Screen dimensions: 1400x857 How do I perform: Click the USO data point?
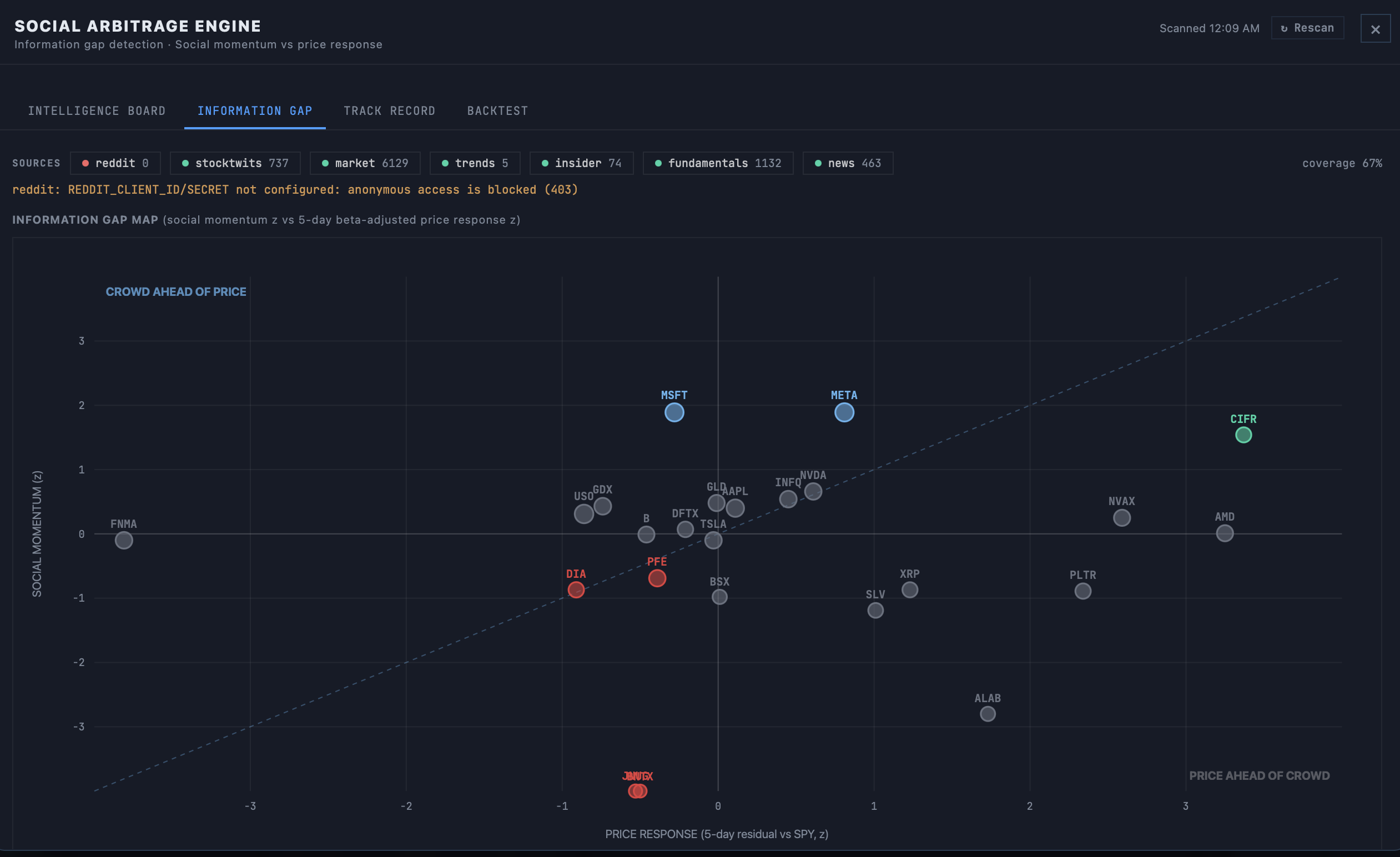583,514
